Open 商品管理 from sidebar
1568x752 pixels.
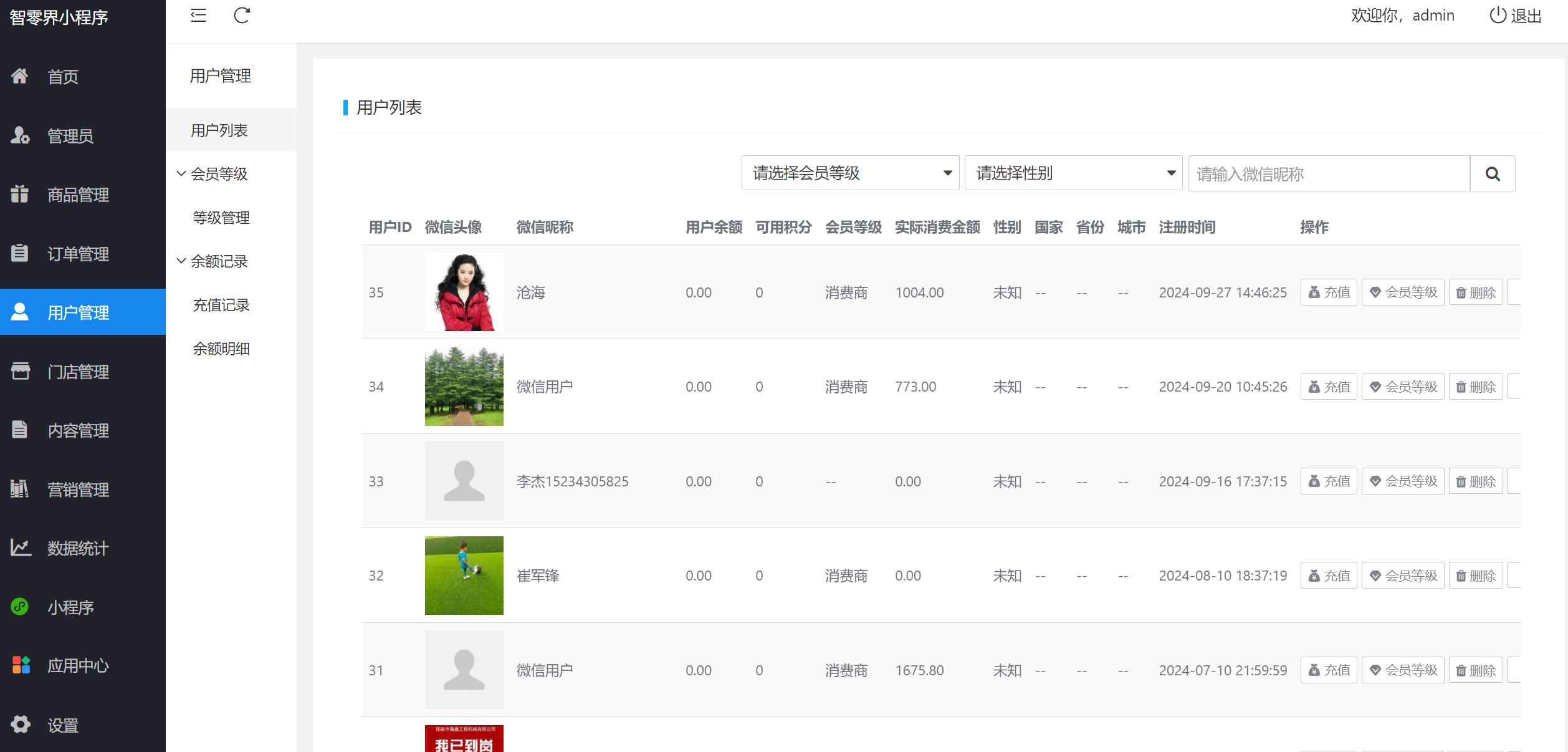78,195
